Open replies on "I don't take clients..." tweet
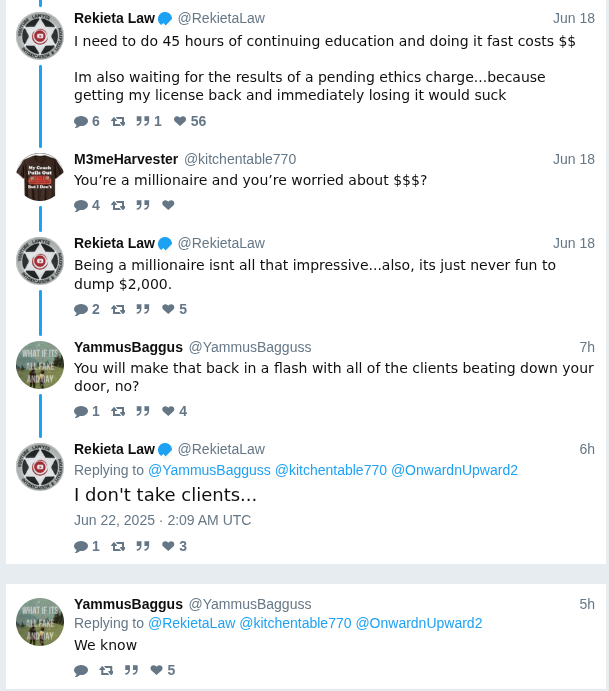The width and height of the screenshot is (609, 691). pos(86,546)
